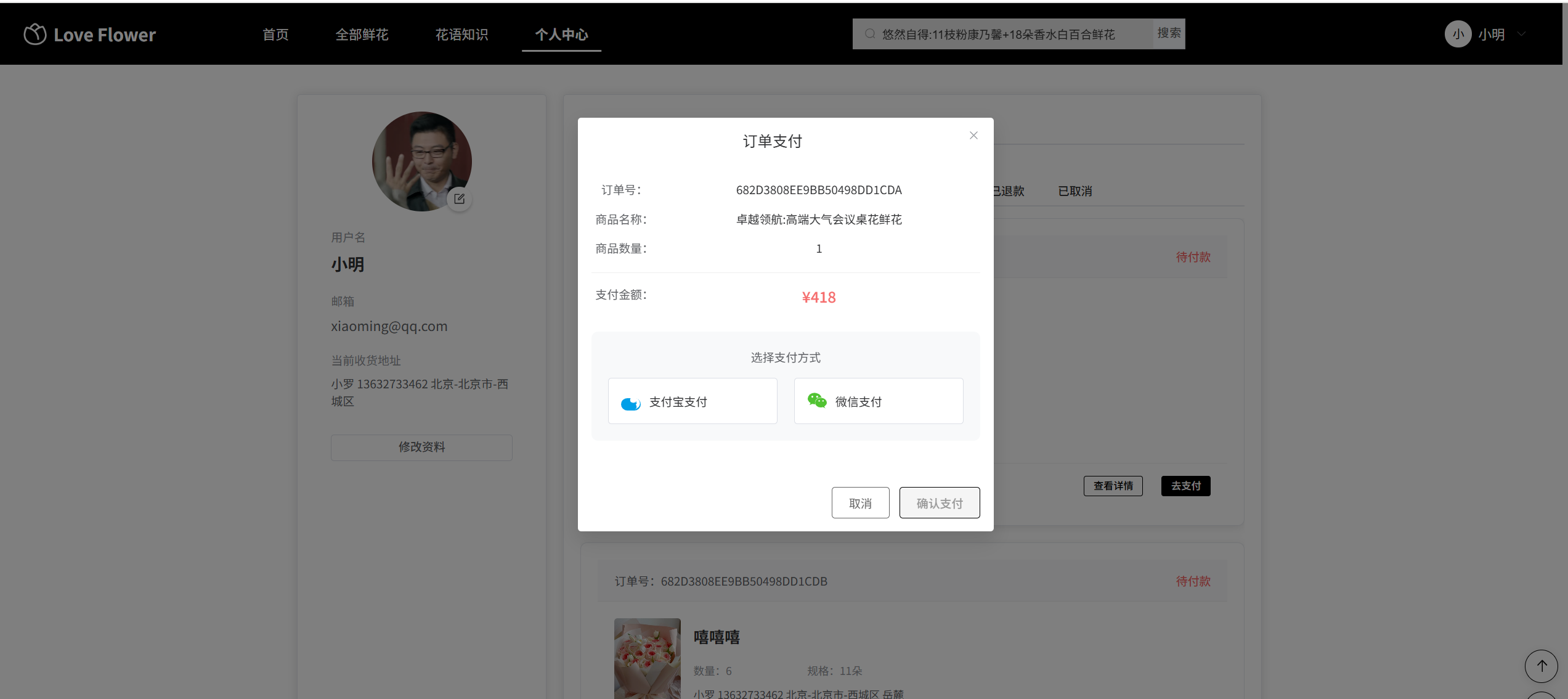Open the 全部鲜花 menu item
The width and height of the screenshot is (1568, 699).
(x=362, y=35)
